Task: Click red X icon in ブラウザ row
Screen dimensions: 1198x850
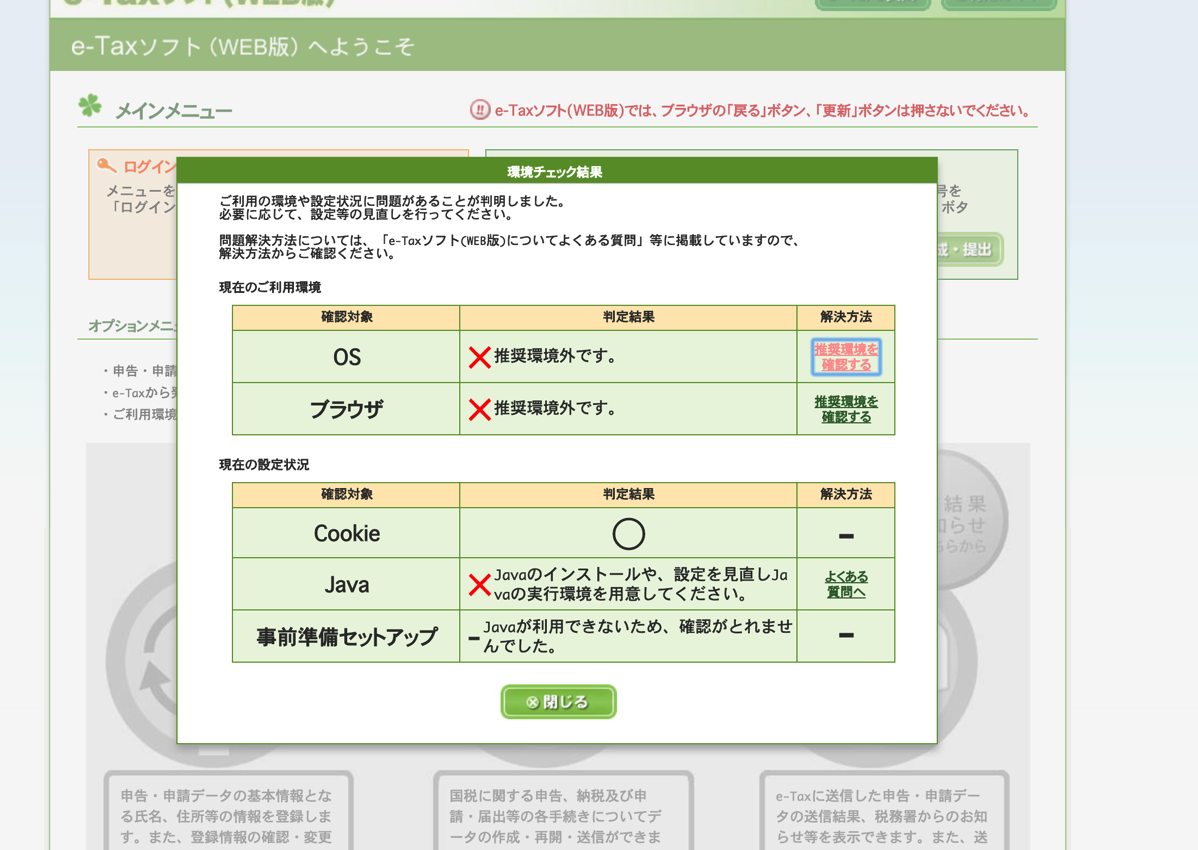Action: coord(480,409)
